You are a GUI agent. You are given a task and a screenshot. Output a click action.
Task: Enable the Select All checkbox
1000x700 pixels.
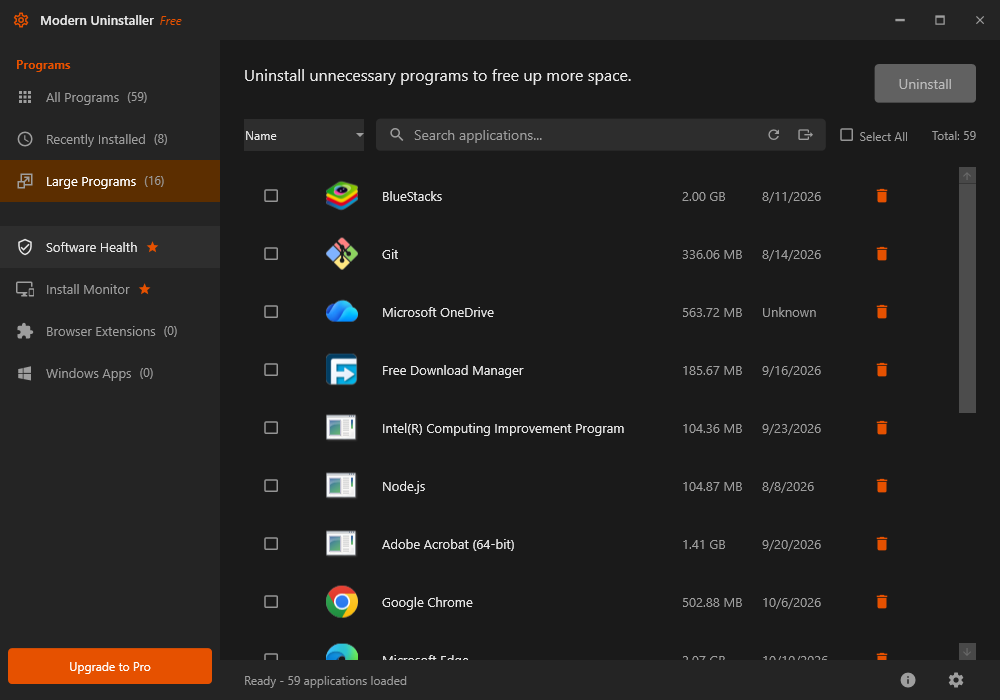pos(846,135)
